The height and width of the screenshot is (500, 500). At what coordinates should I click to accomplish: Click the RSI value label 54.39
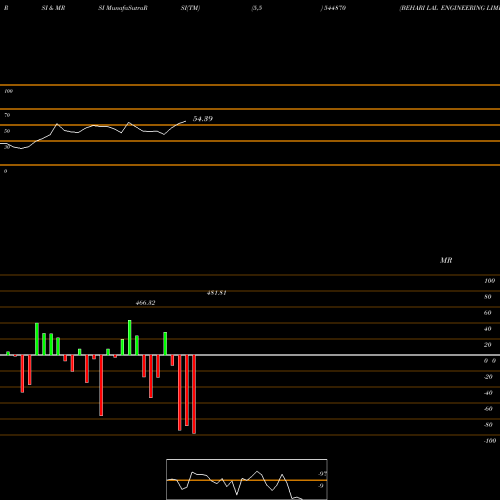[203, 119]
